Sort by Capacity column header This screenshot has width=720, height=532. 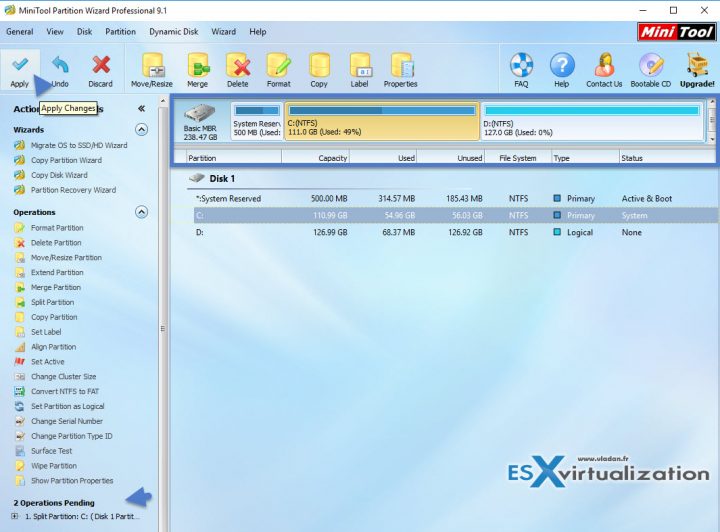[316, 158]
